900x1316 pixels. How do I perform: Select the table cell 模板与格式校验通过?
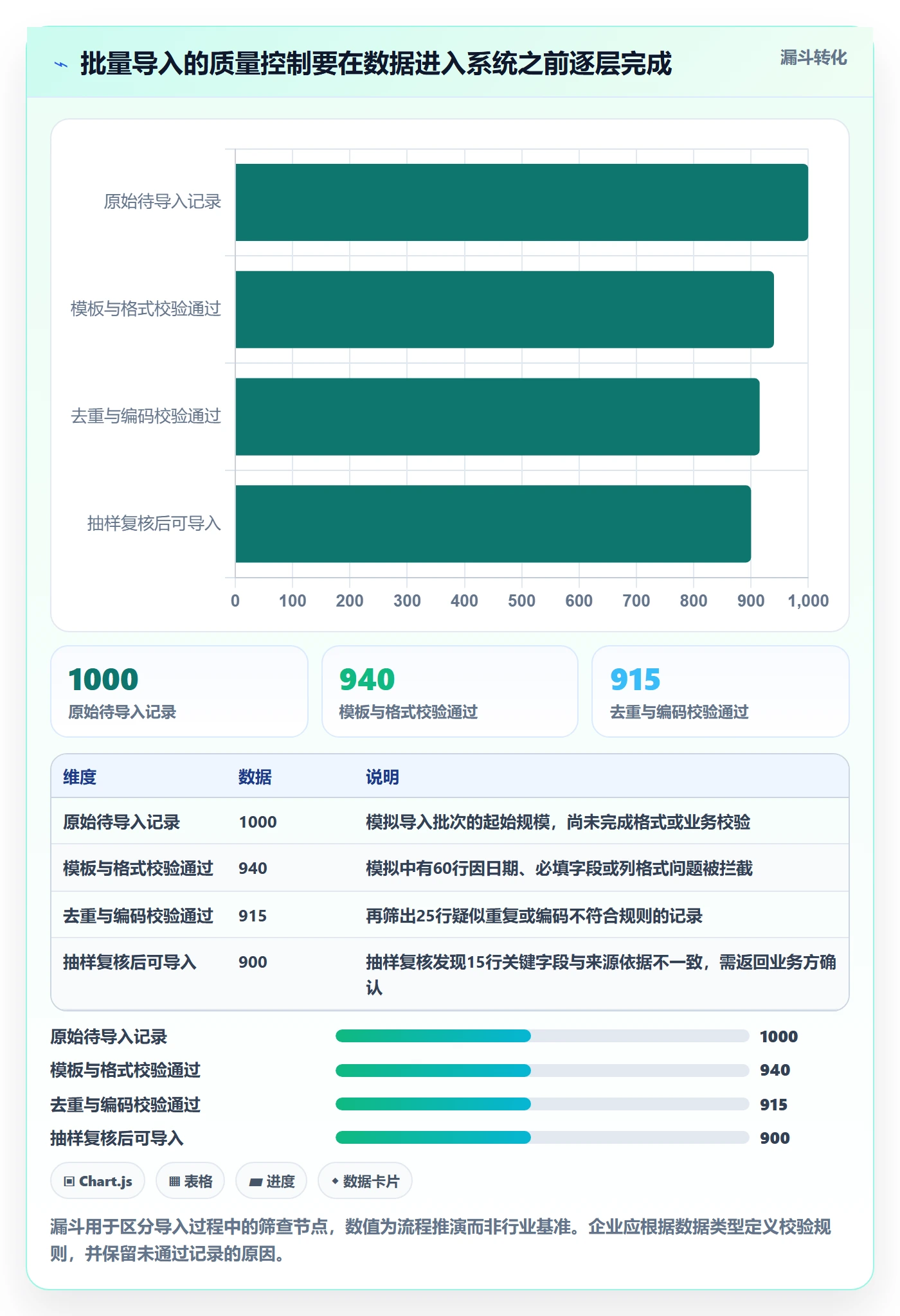(x=138, y=868)
